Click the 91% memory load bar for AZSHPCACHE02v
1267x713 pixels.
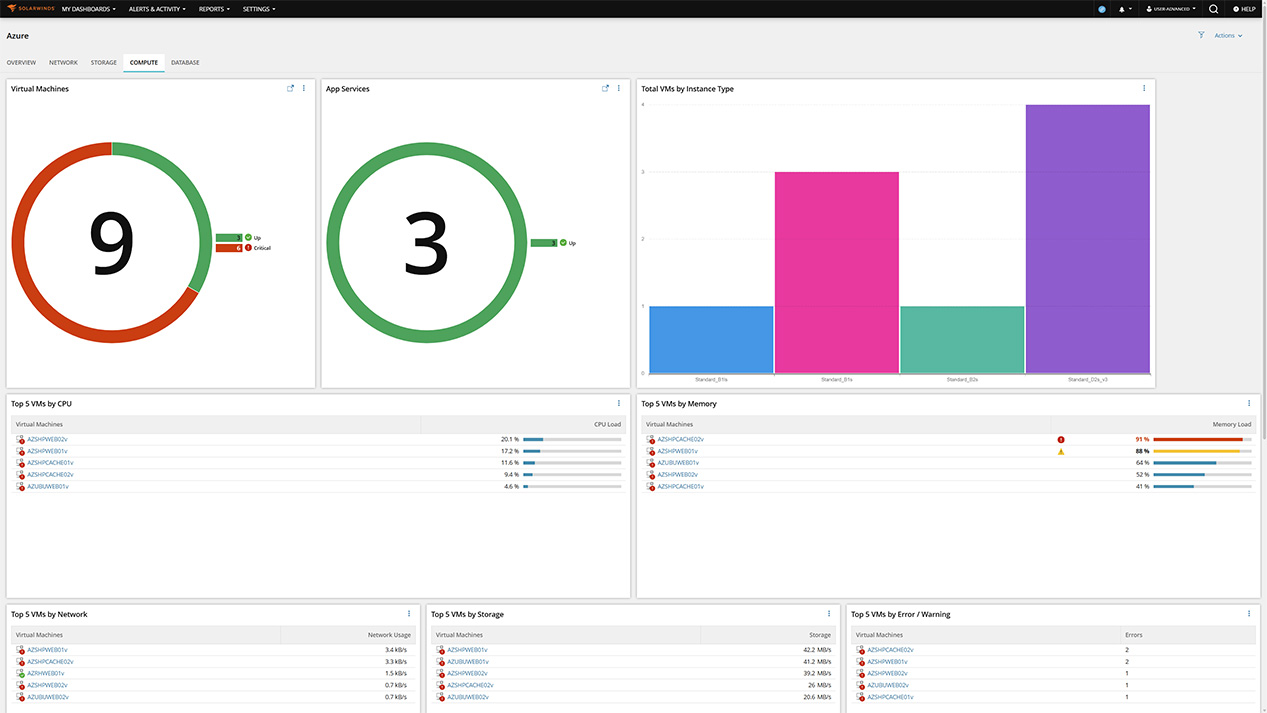coord(1195,439)
